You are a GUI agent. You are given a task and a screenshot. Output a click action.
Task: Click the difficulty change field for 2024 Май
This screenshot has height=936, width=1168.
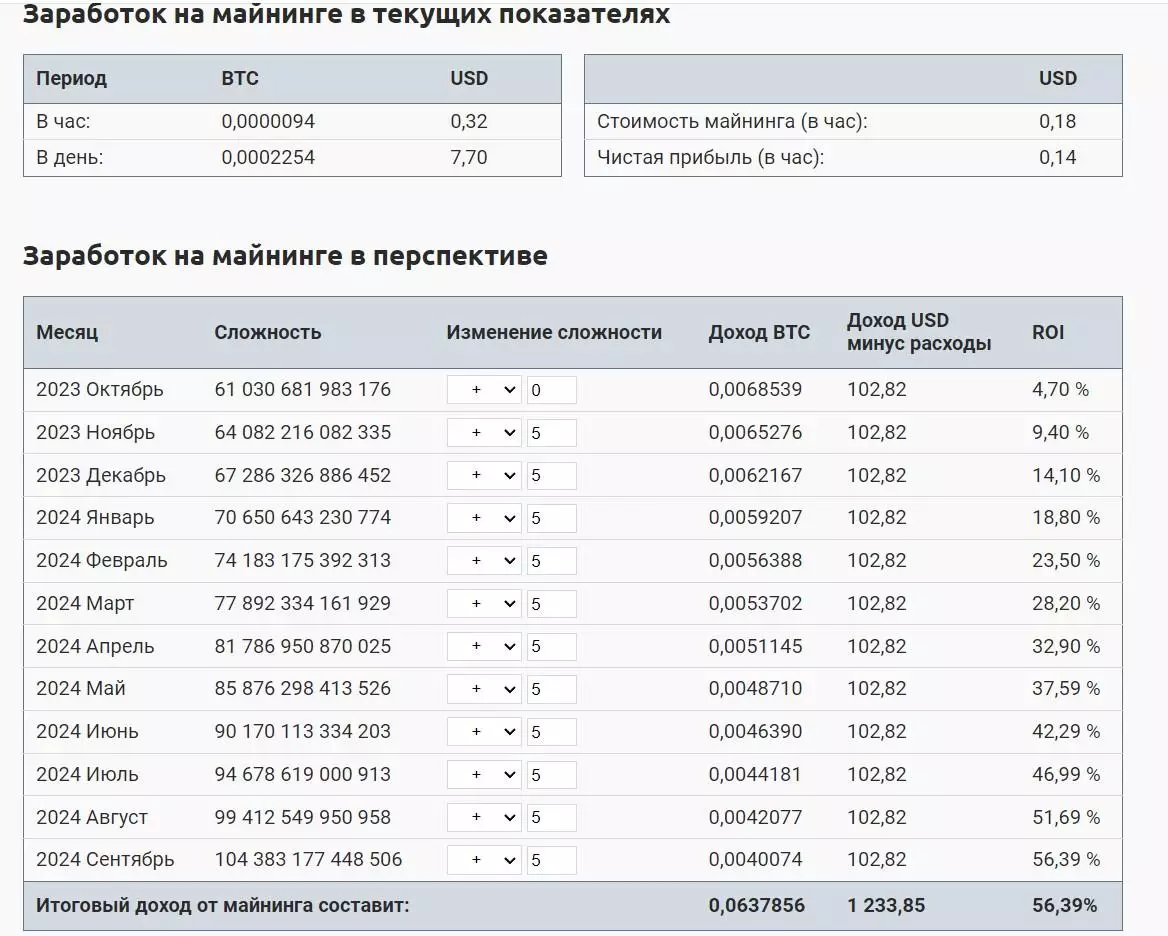(552, 690)
